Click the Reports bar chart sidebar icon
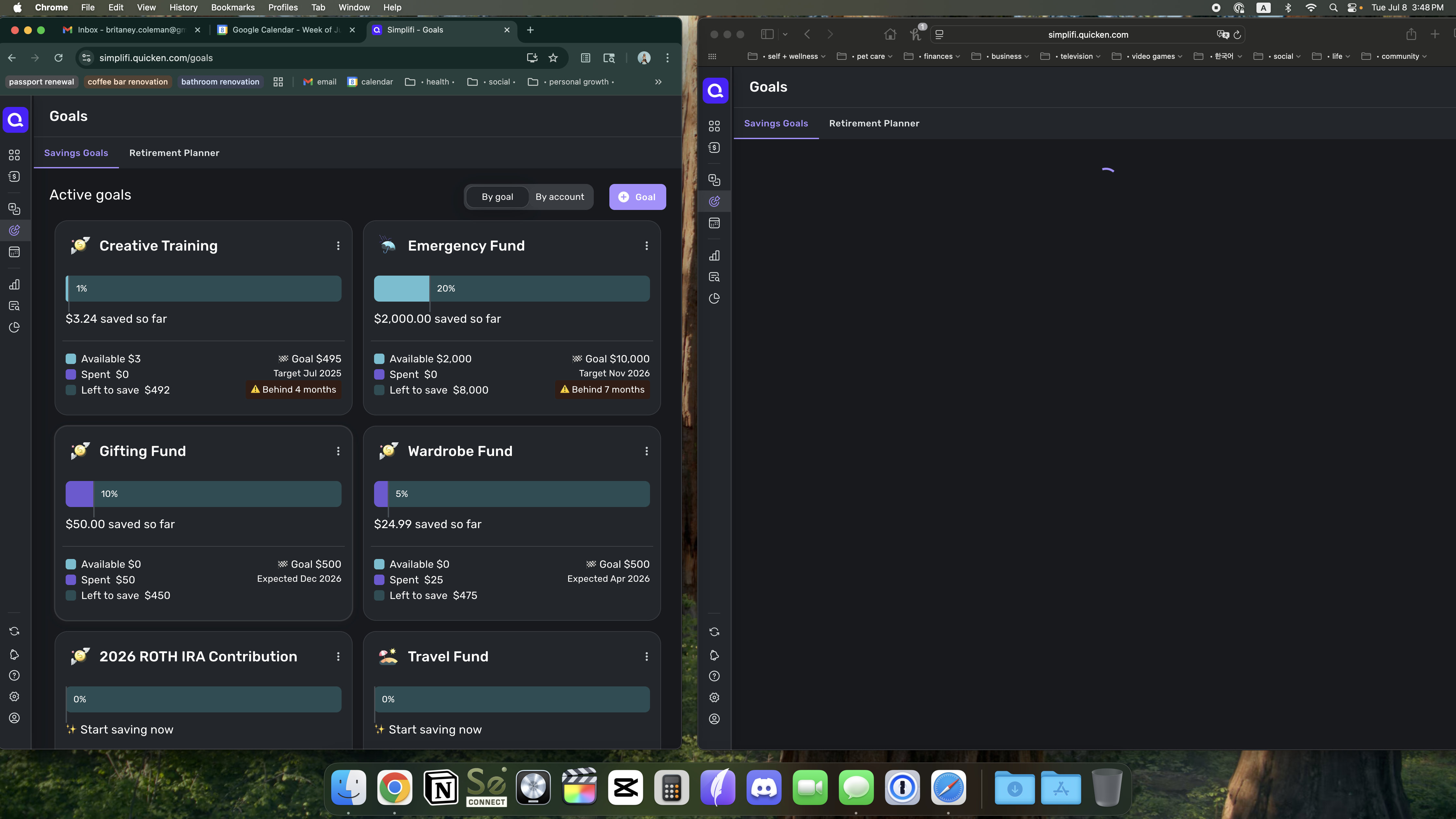1456x819 pixels. click(x=15, y=284)
